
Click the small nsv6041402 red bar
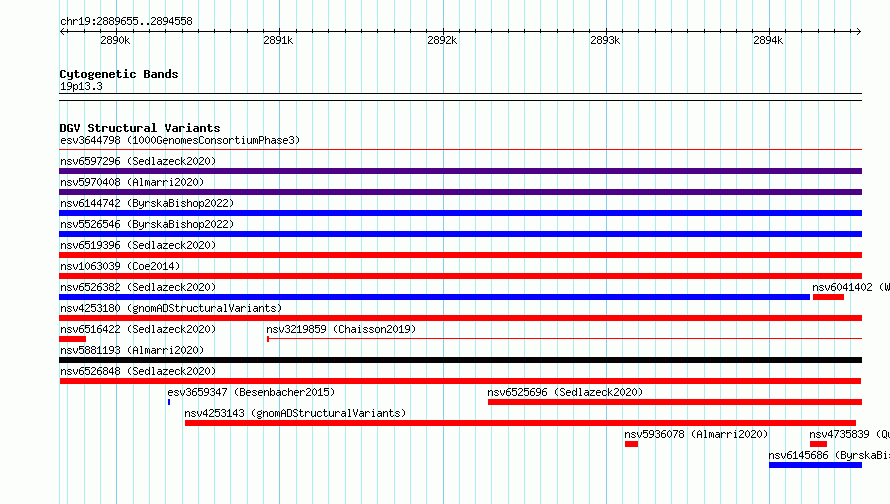pos(828,297)
